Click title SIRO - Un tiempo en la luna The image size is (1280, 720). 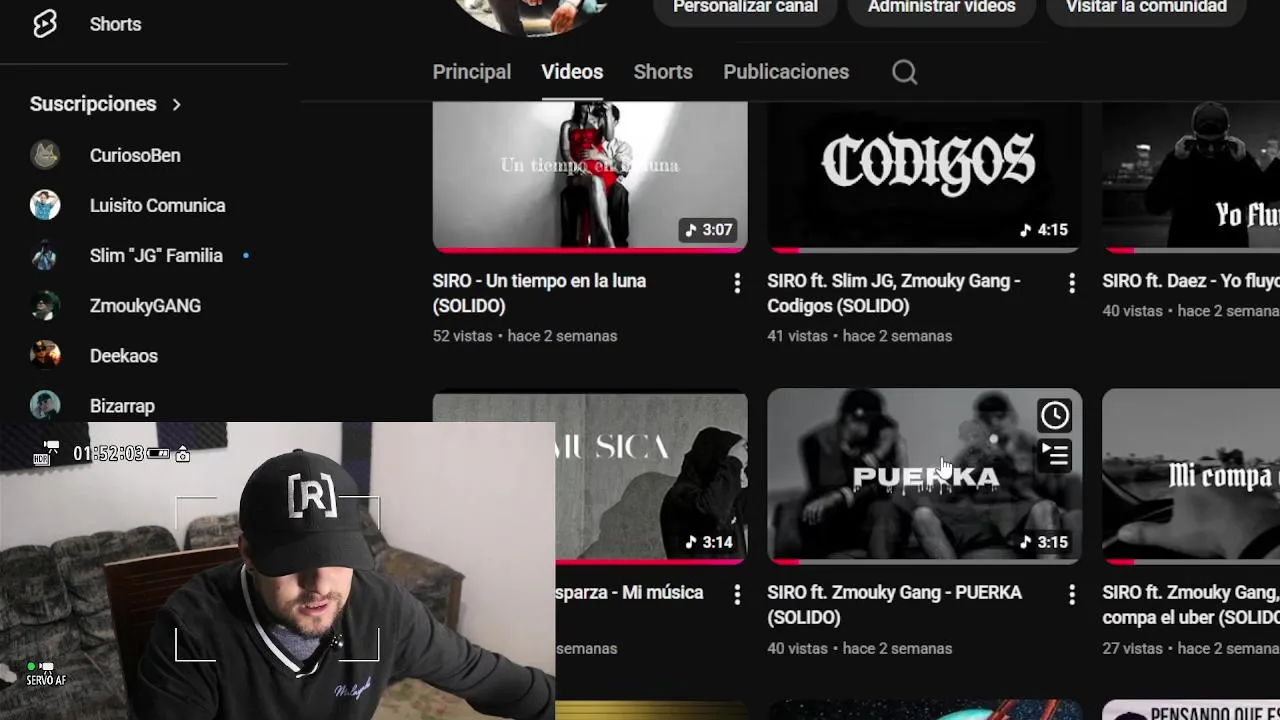[539, 293]
